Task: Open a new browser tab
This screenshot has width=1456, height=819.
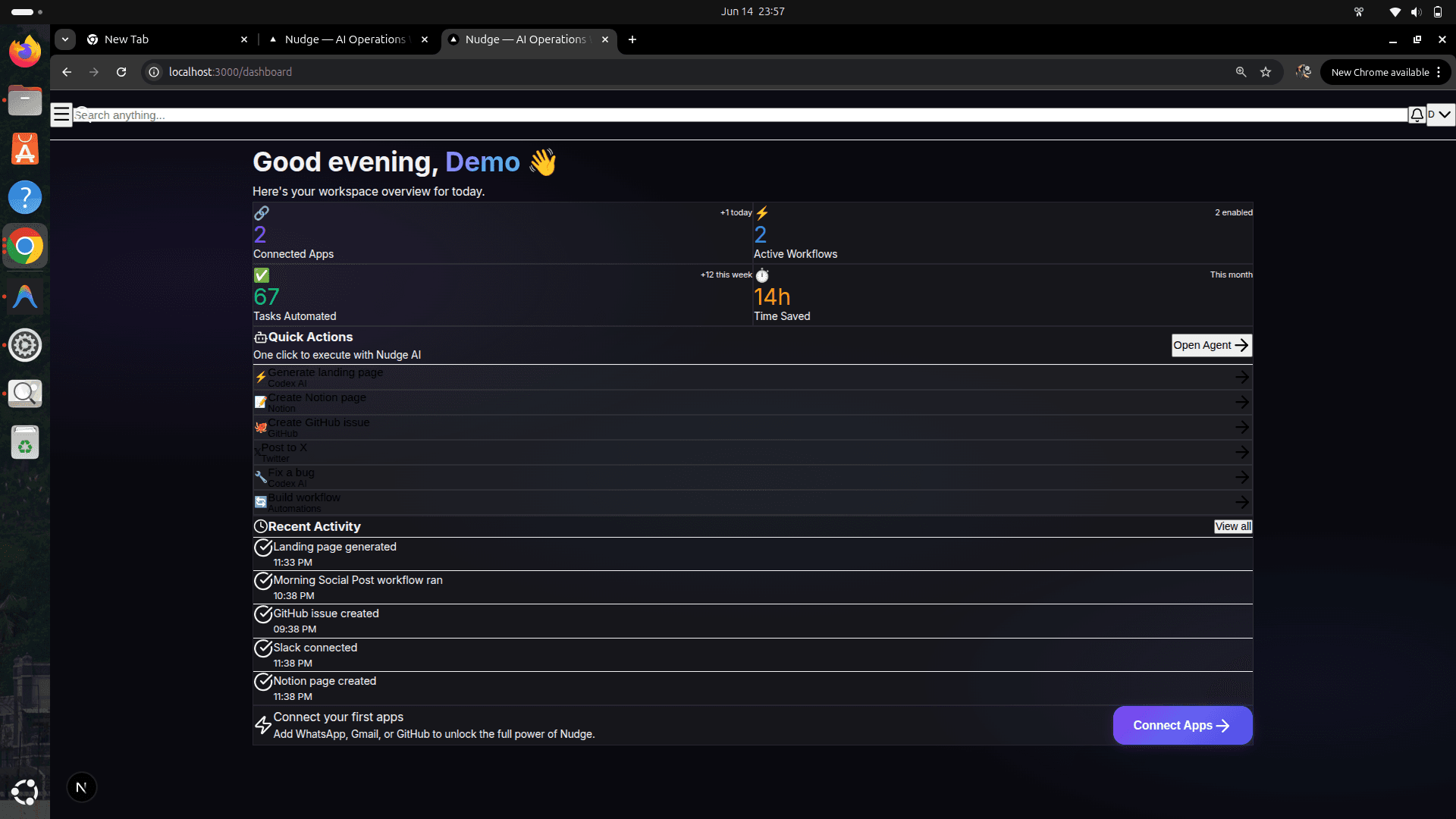Action: coord(632,39)
